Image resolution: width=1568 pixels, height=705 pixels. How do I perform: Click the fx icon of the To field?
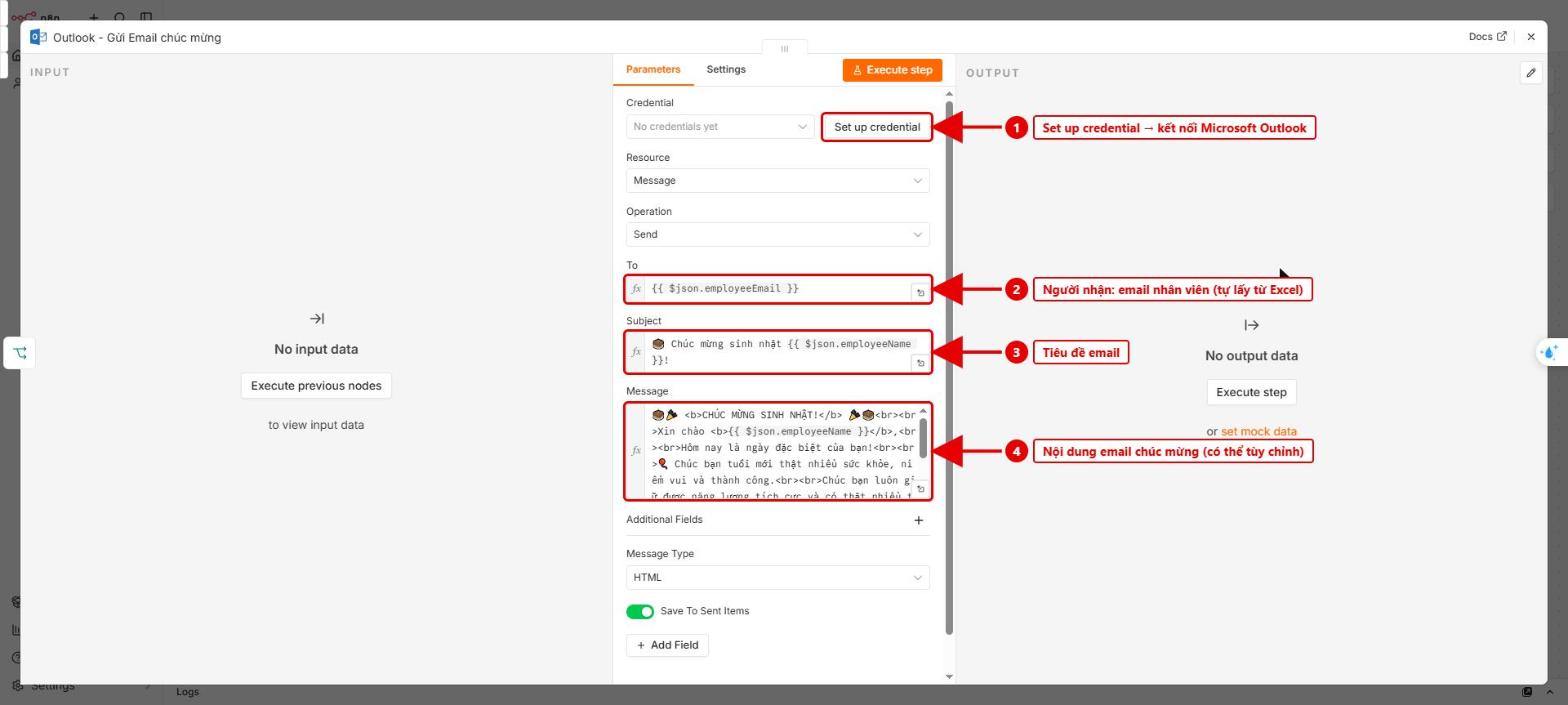click(636, 289)
